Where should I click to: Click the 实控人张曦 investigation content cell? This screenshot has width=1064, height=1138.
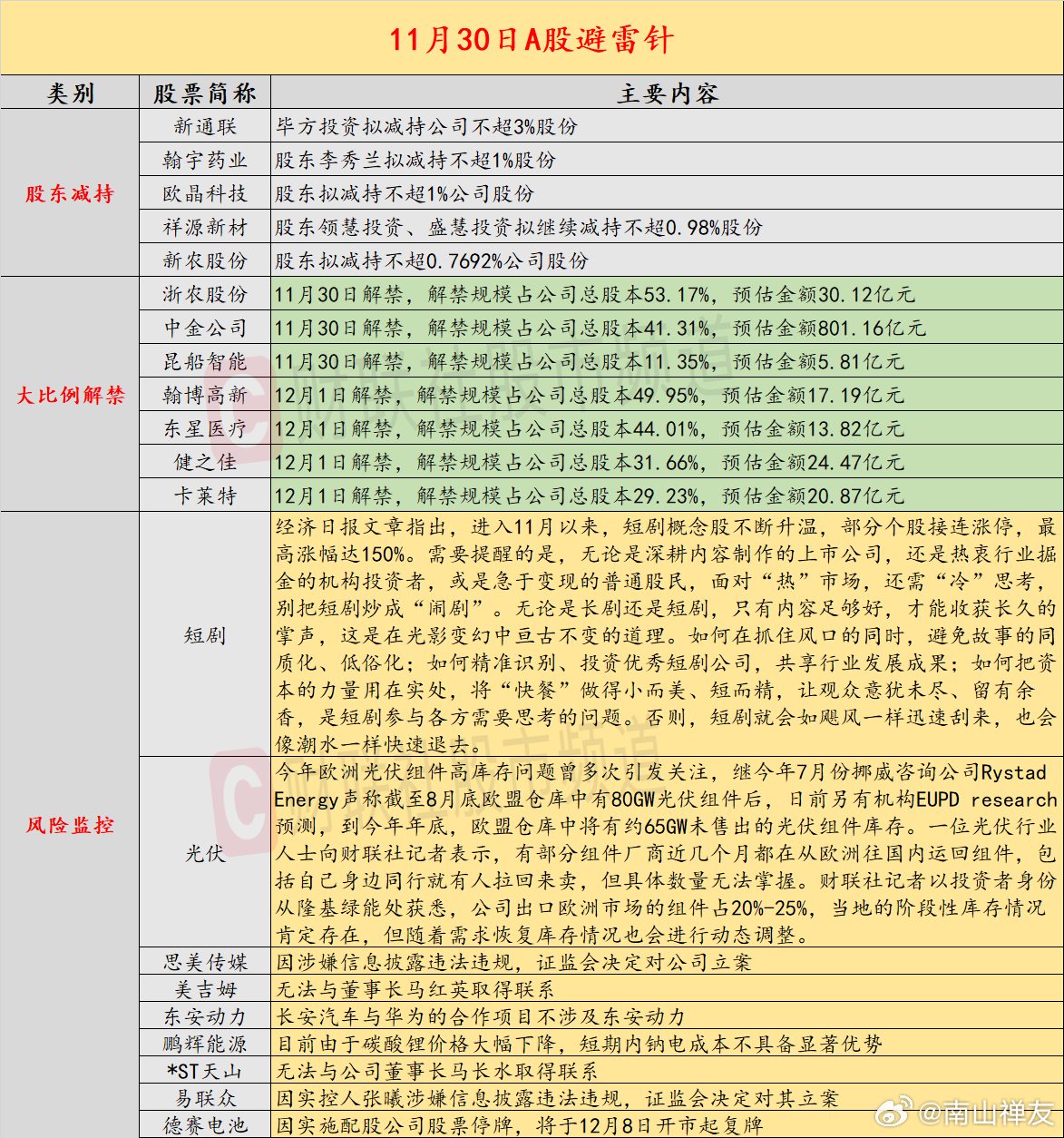[x=667, y=1098]
